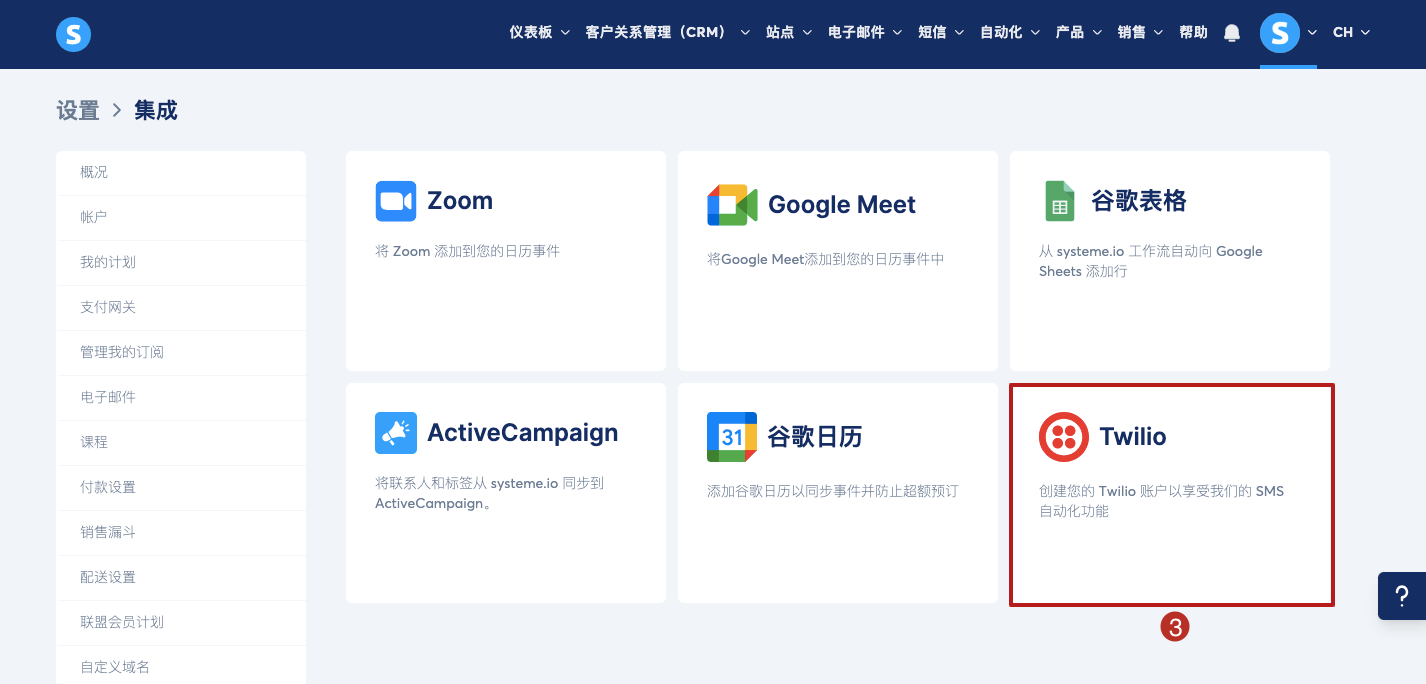Open the help question mark widget
1426x684 pixels.
coord(1402,597)
